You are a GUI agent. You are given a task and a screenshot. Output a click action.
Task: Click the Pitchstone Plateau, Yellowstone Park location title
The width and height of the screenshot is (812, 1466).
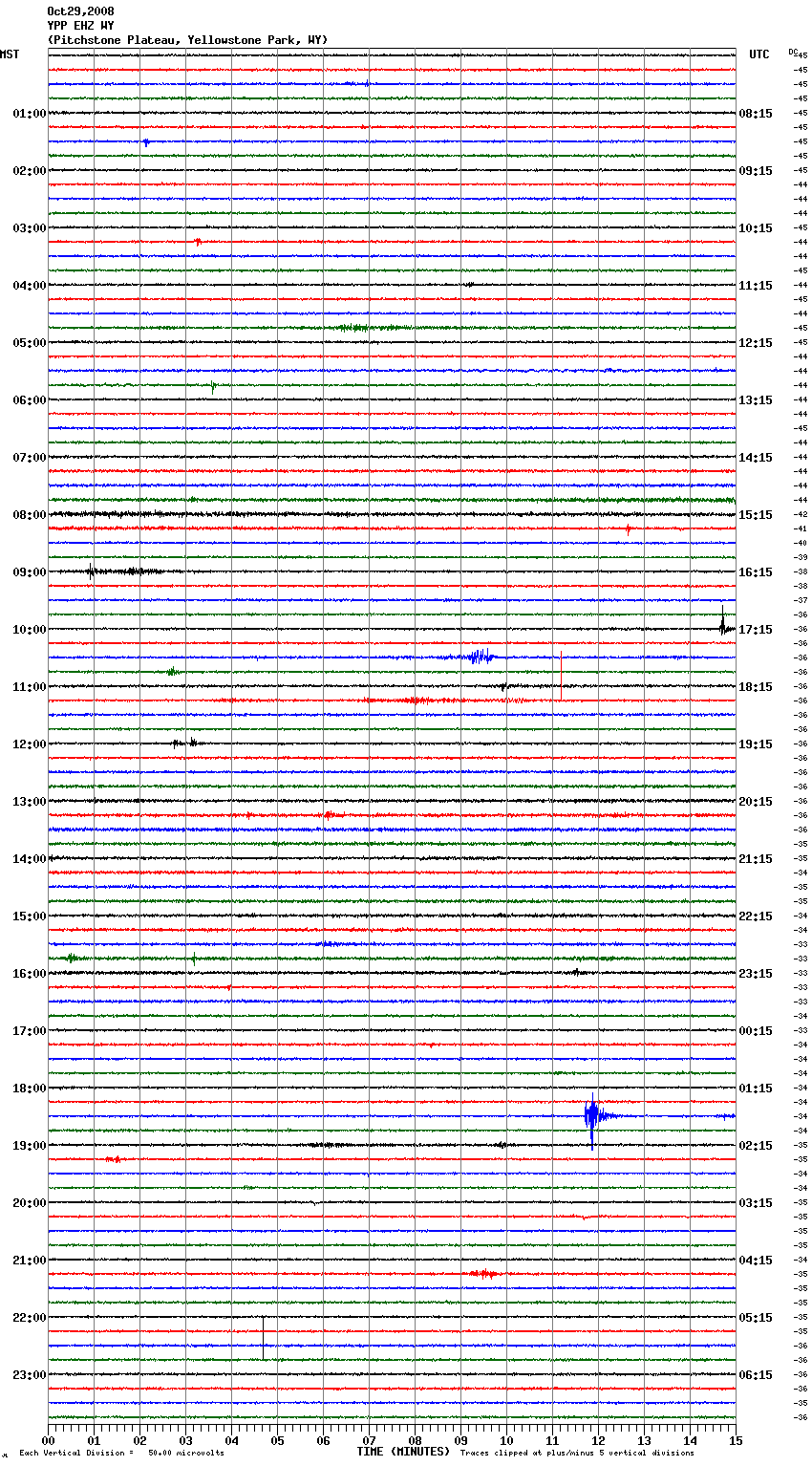(x=187, y=40)
